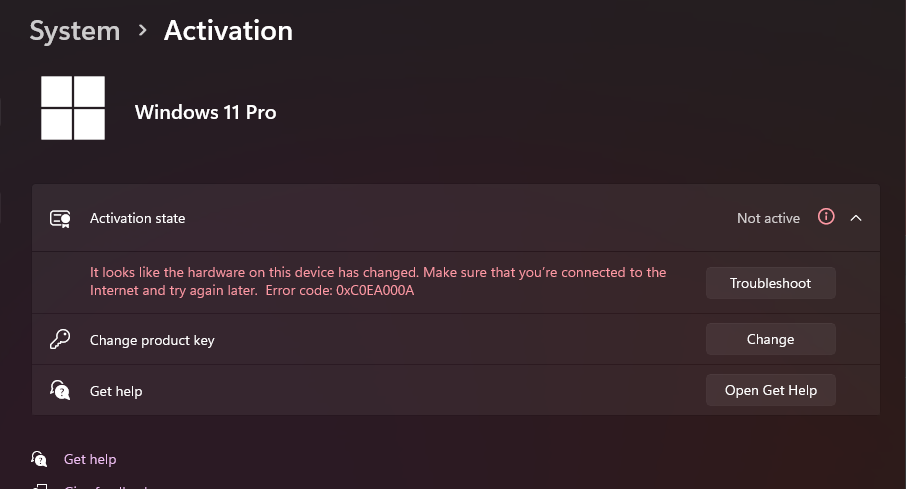Click the help icon beside bottom Get help link
The width and height of the screenshot is (906, 489).
point(39,459)
